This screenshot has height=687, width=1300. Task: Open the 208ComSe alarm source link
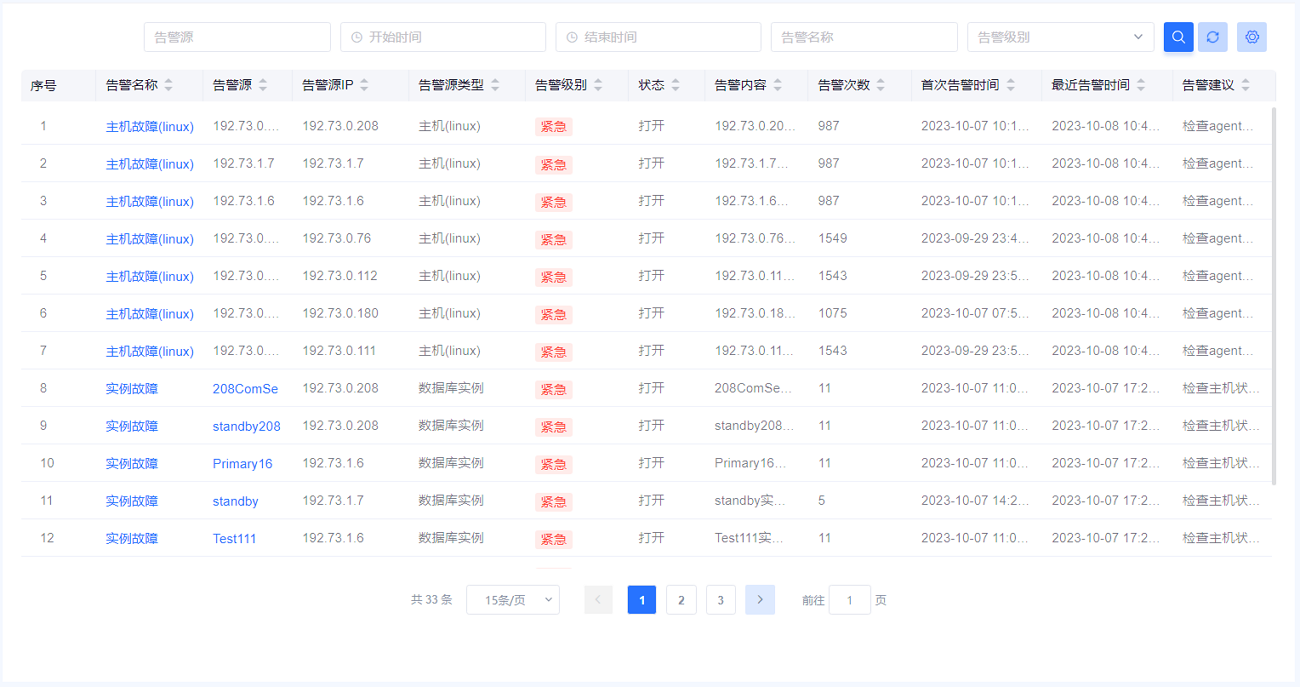click(x=245, y=389)
